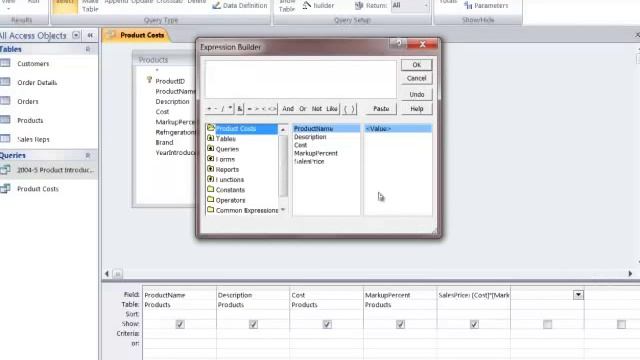This screenshot has height=360, width=640.
Task: Select the Description field in Products table box
Action: (172, 101)
